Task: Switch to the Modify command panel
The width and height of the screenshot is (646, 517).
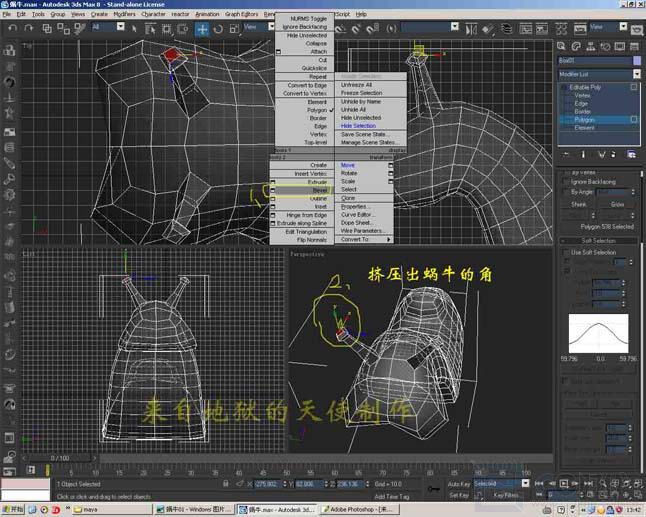Action: (576, 46)
